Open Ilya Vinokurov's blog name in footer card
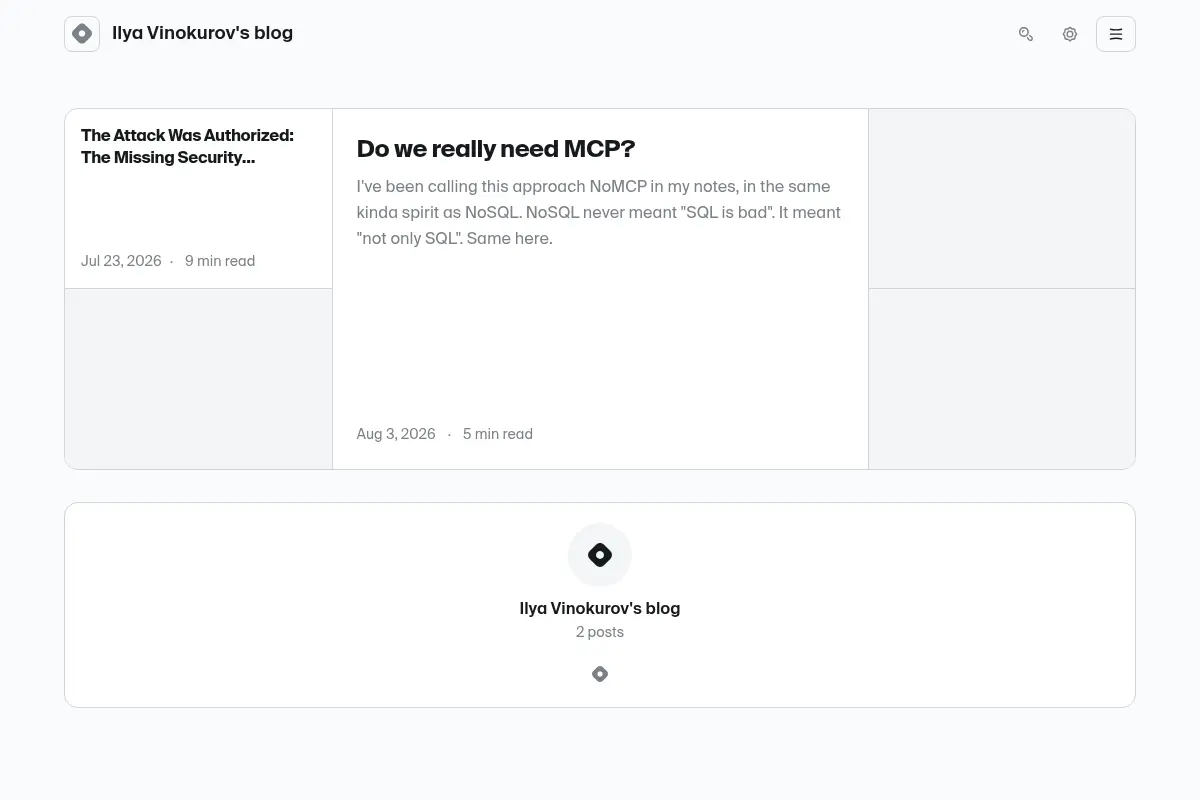Image resolution: width=1200 pixels, height=800 pixels. point(600,608)
